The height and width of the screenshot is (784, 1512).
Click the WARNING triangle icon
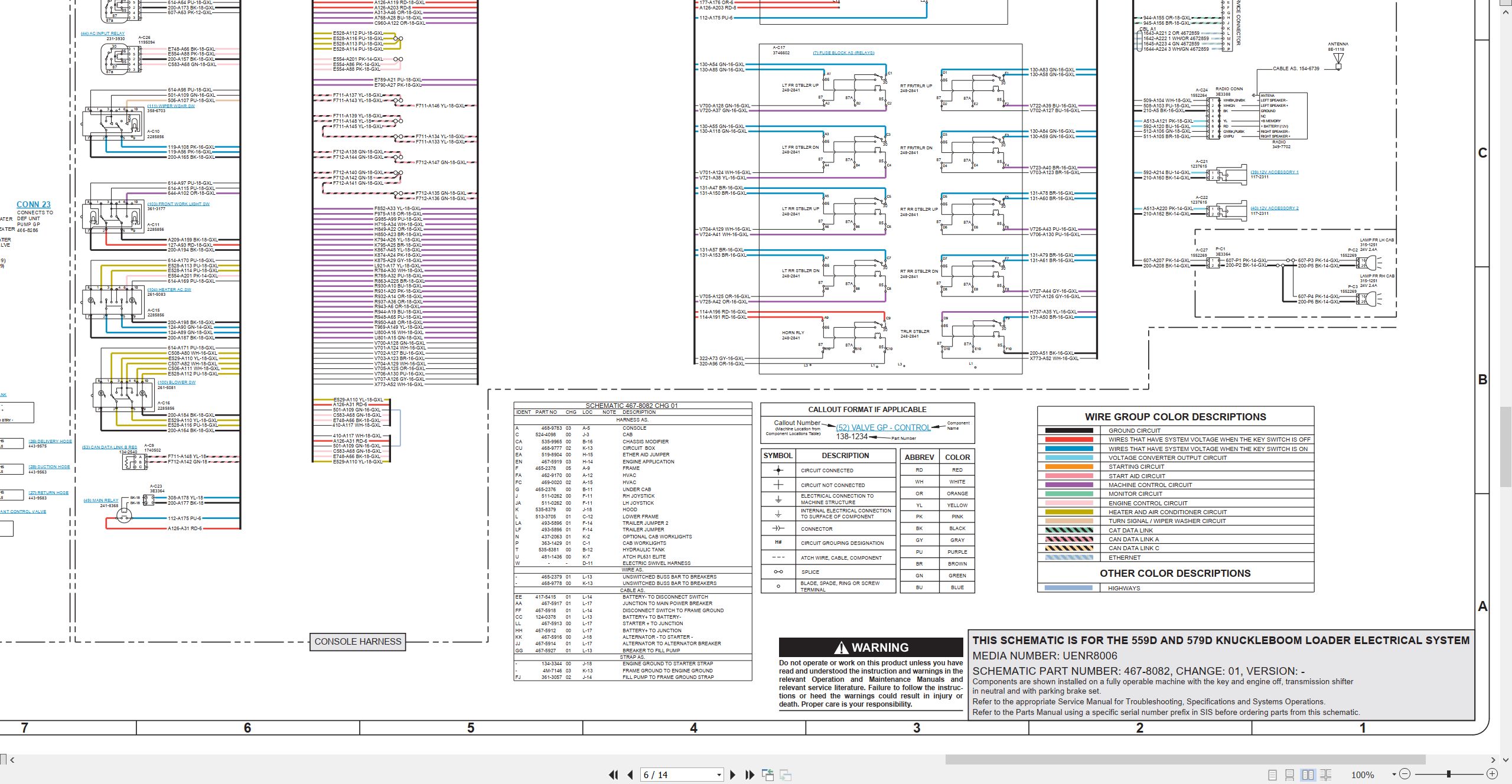[x=841, y=648]
